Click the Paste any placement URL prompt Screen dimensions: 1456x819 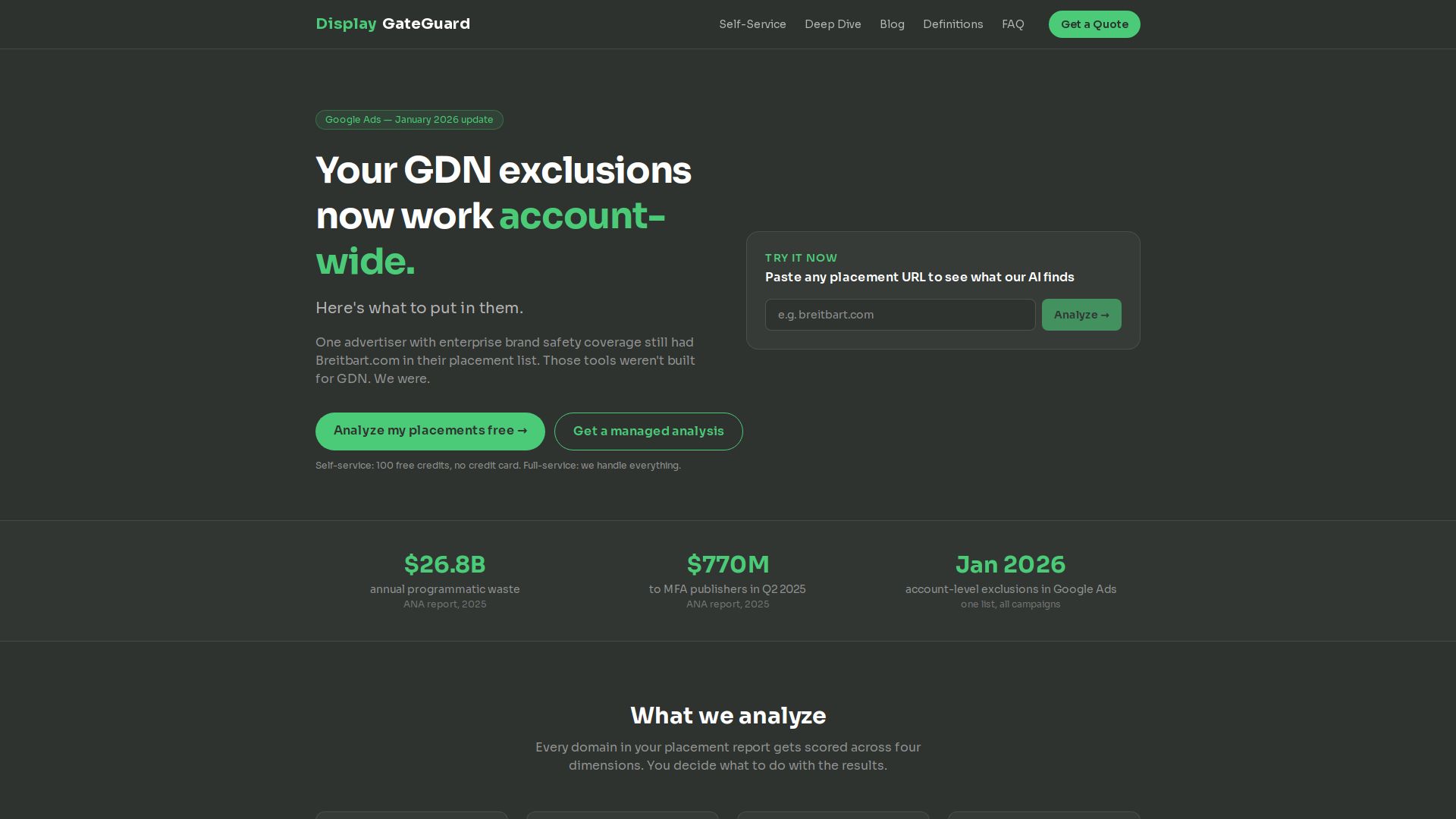(x=919, y=278)
